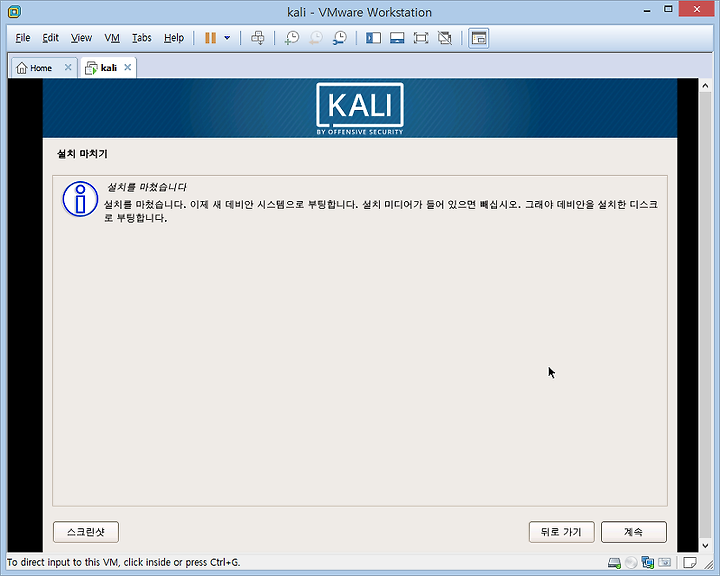Click the scrollbar up arrow
This screenshot has width=720, height=576.
[x=705, y=85]
